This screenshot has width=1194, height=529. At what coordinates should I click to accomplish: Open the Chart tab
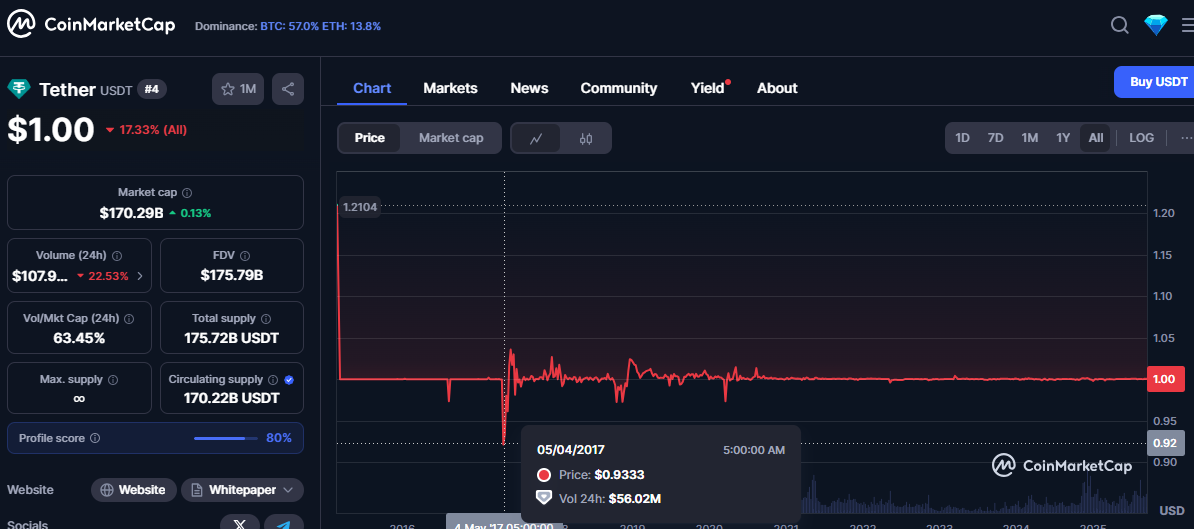pyautogui.click(x=372, y=88)
